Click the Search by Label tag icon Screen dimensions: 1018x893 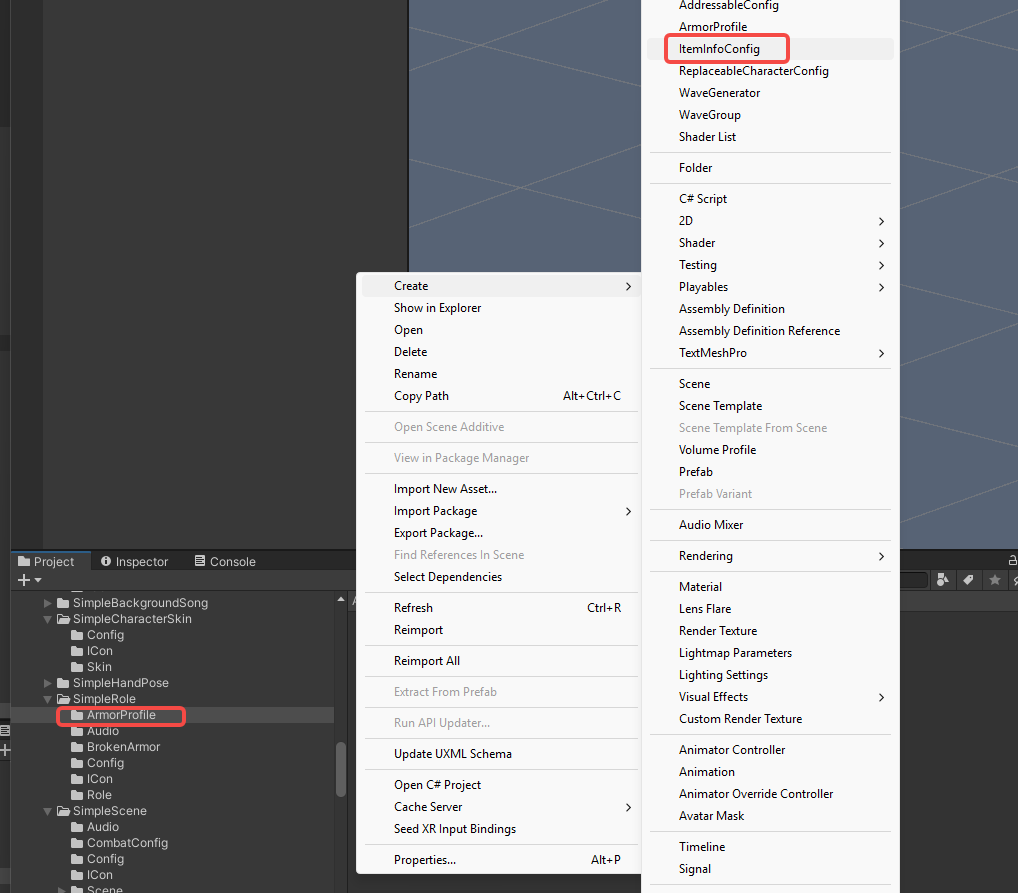coord(968,580)
